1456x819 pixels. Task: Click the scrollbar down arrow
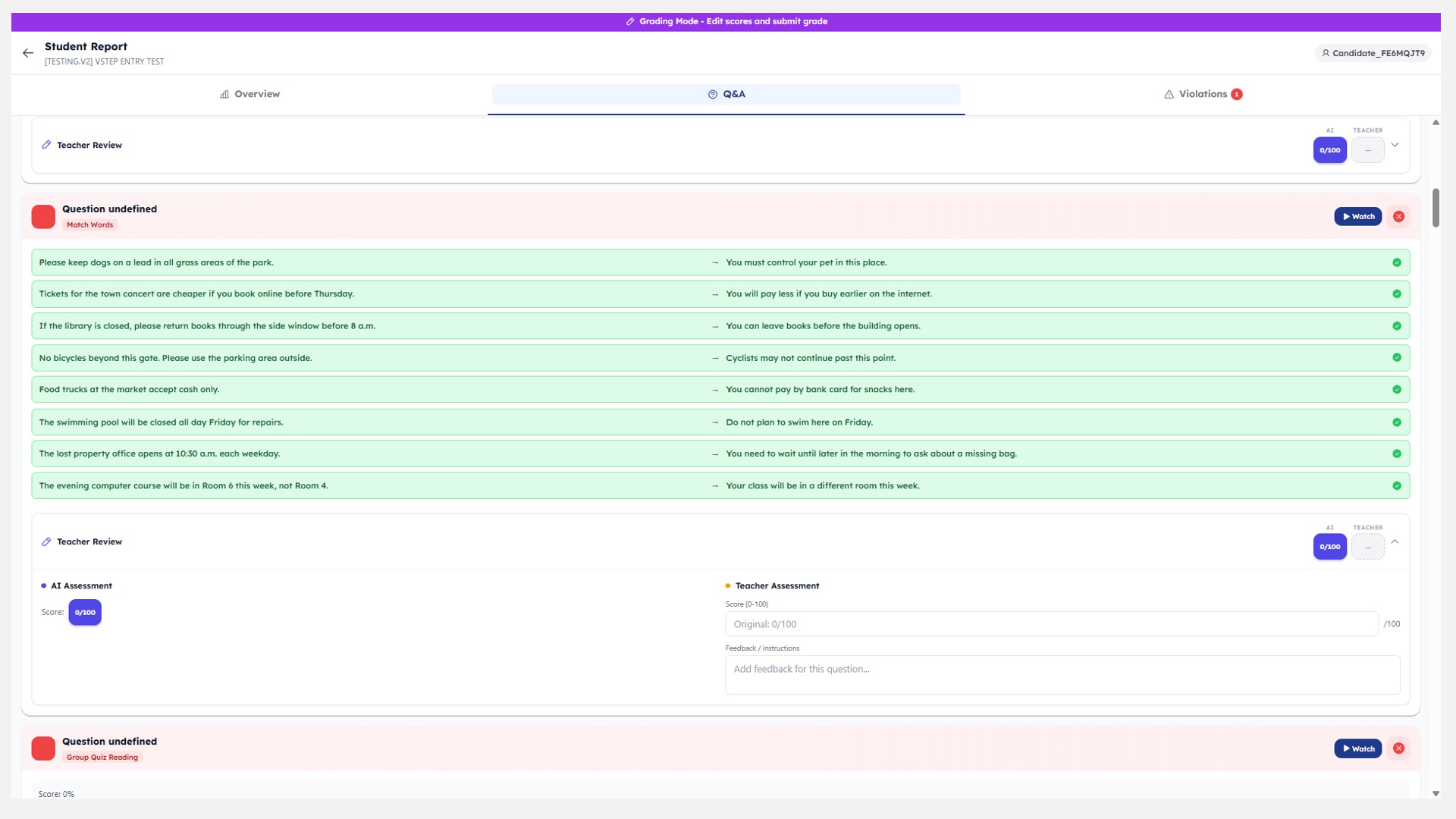pyautogui.click(x=1435, y=793)
